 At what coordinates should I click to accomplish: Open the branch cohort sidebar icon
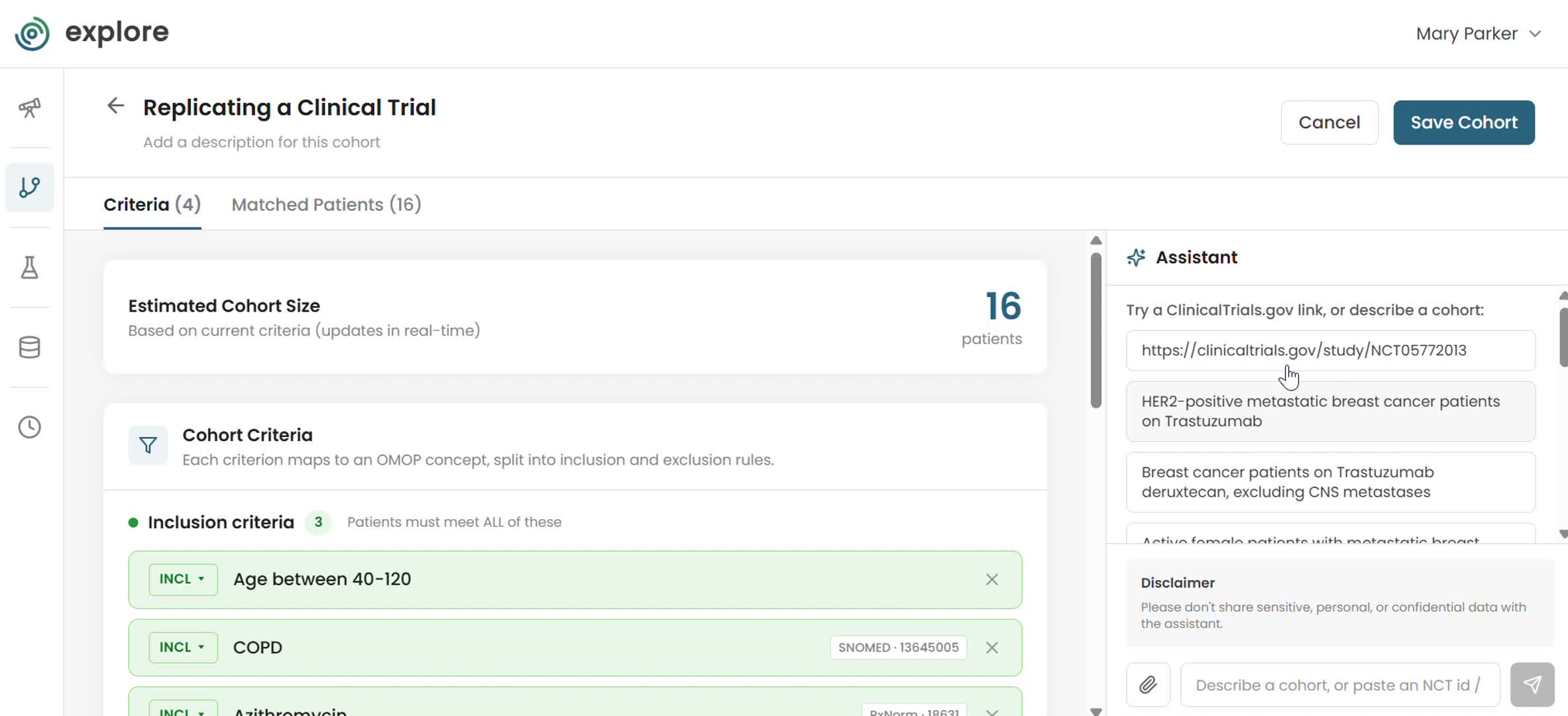(x=30, y=188)
